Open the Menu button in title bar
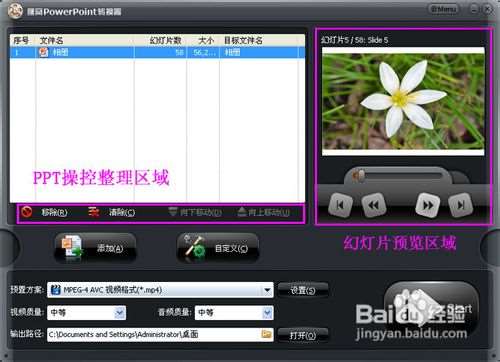The image size is (500, 362). click(443, 9)
